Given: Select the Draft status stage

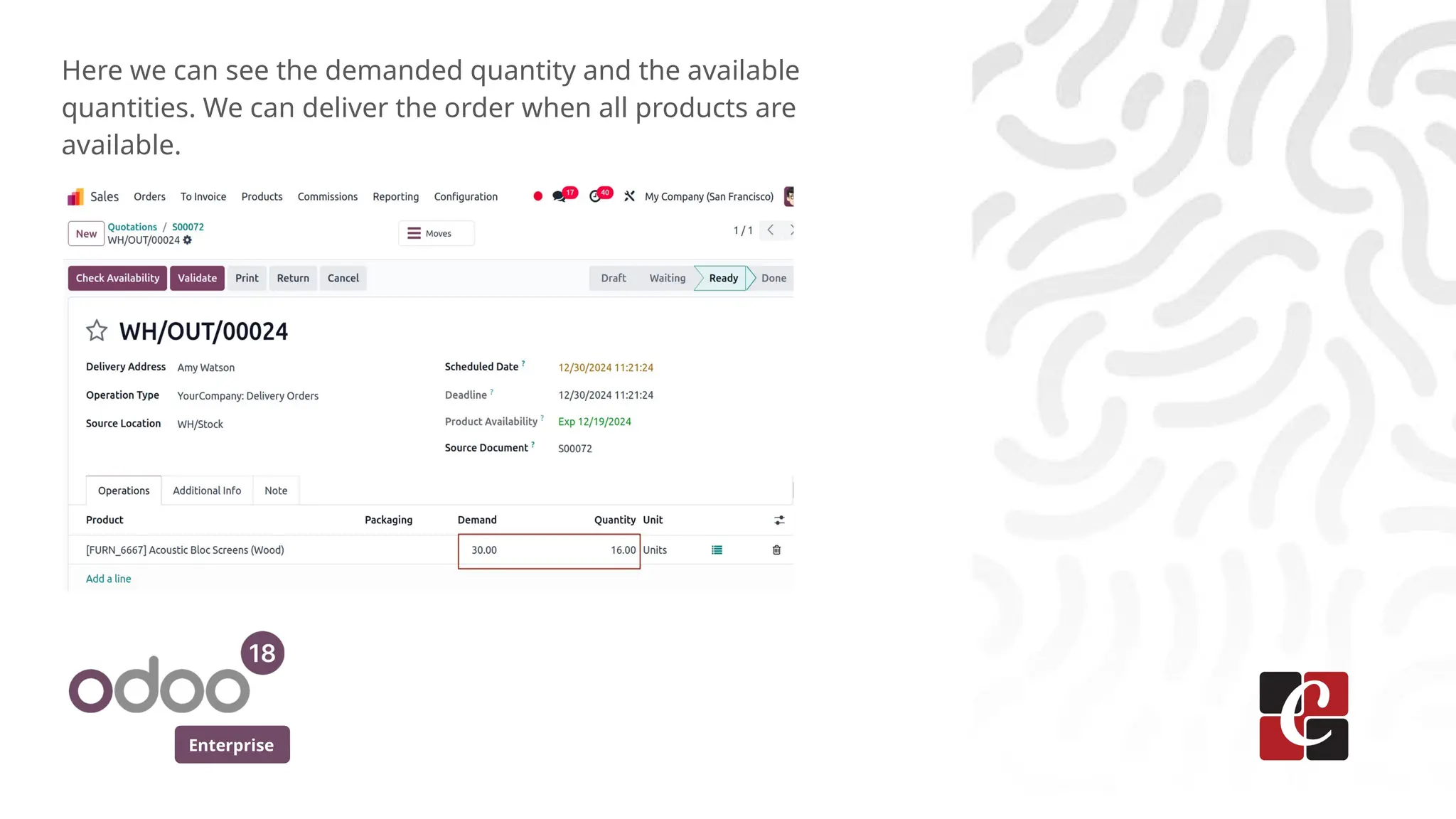Looking at the screenshot, I should pyautogui.click(x=614, y=279).
